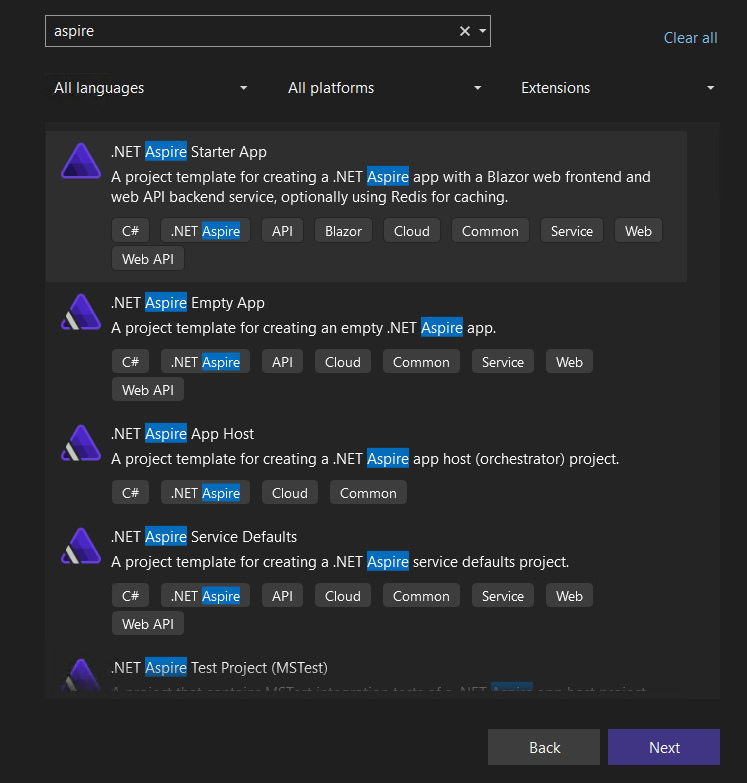Click Common tag on Service Defaults

point(421,595)
